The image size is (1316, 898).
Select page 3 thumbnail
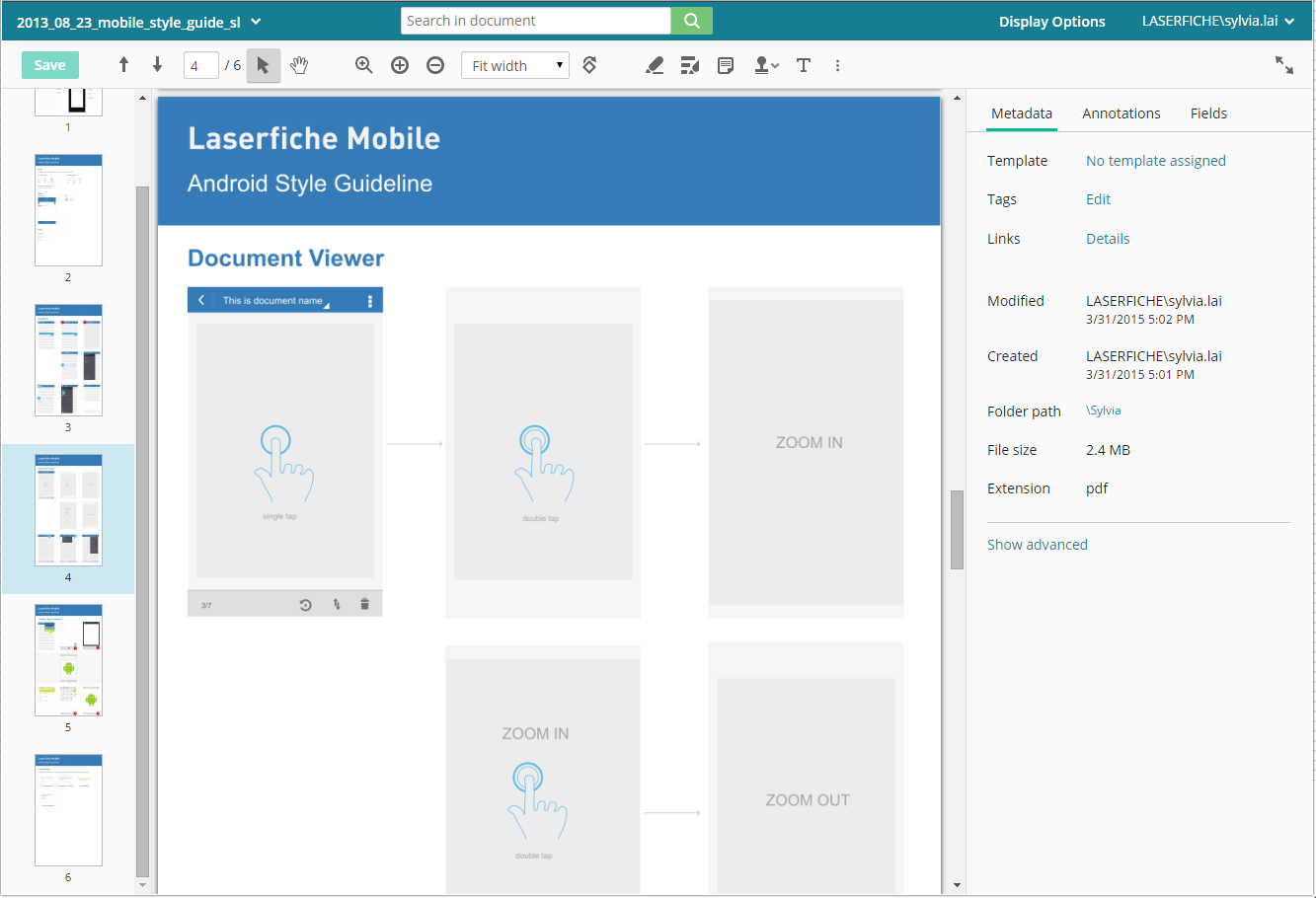[x=68, y=360]
